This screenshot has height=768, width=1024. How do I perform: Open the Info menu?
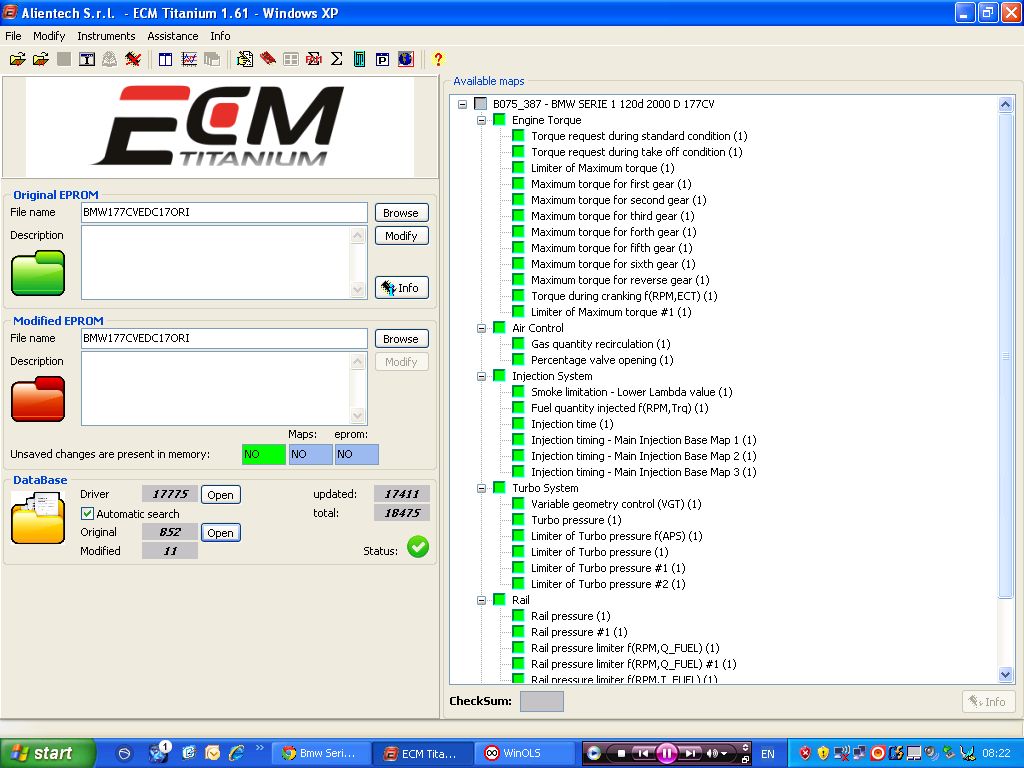220,36
